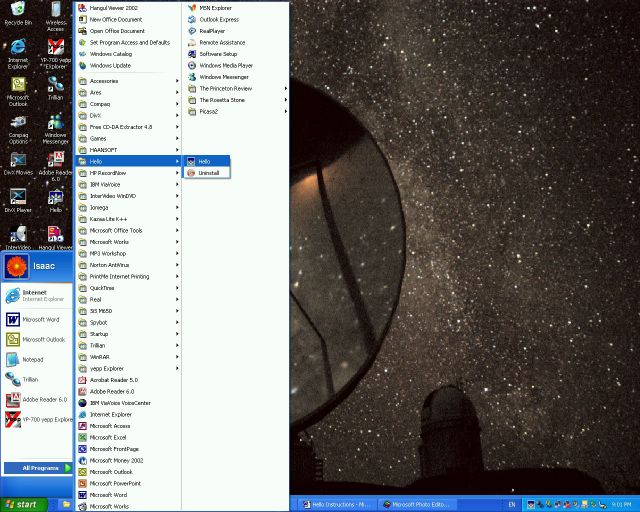The width and height of the screenshot is (640, 512).
Task: Open Microsoft PowerPoint from programs list
Action: [x=128, y=483]
